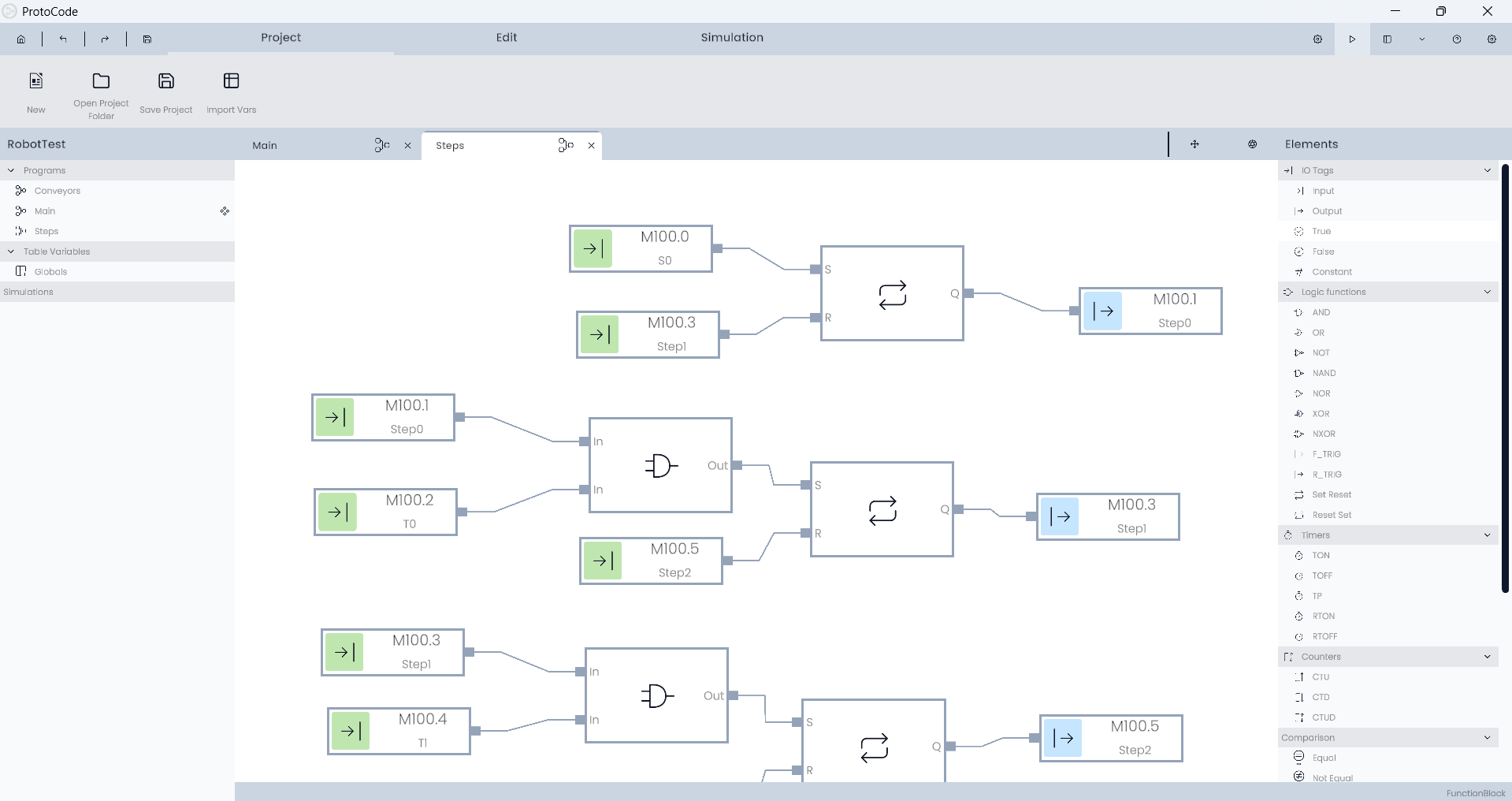Select Steps program in tree
Screen dimensions: 1512x801
click(x=117, y=231)
